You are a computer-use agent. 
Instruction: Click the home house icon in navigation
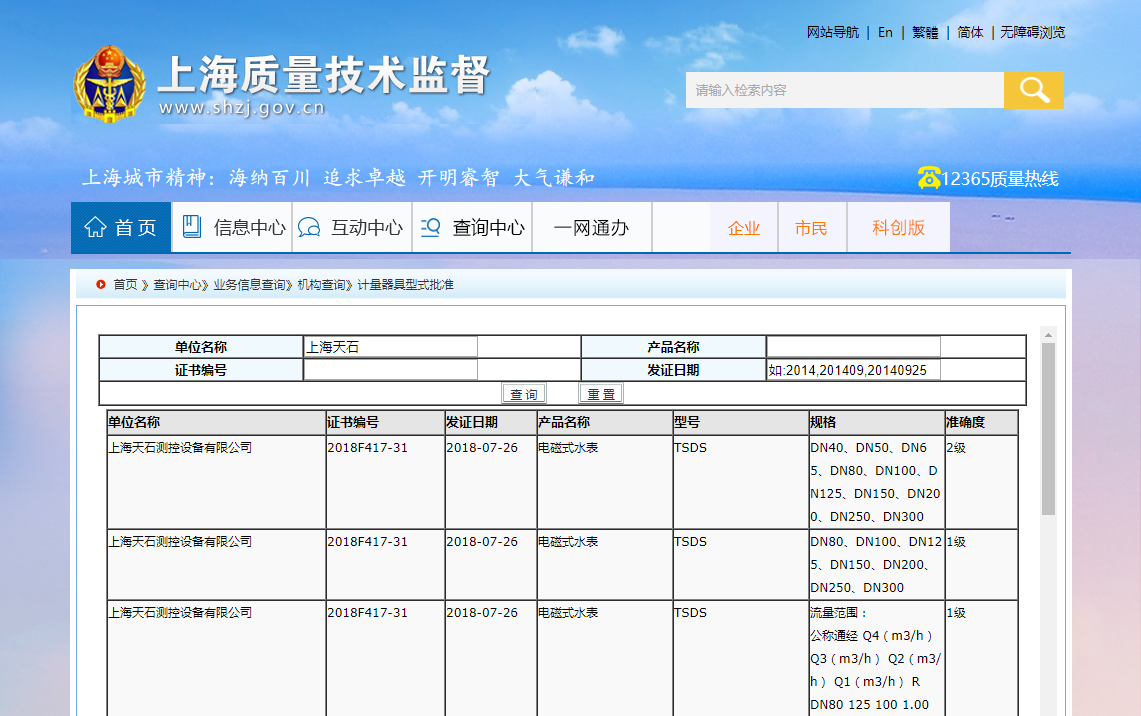pyautogui.click(x=95, y=228)
